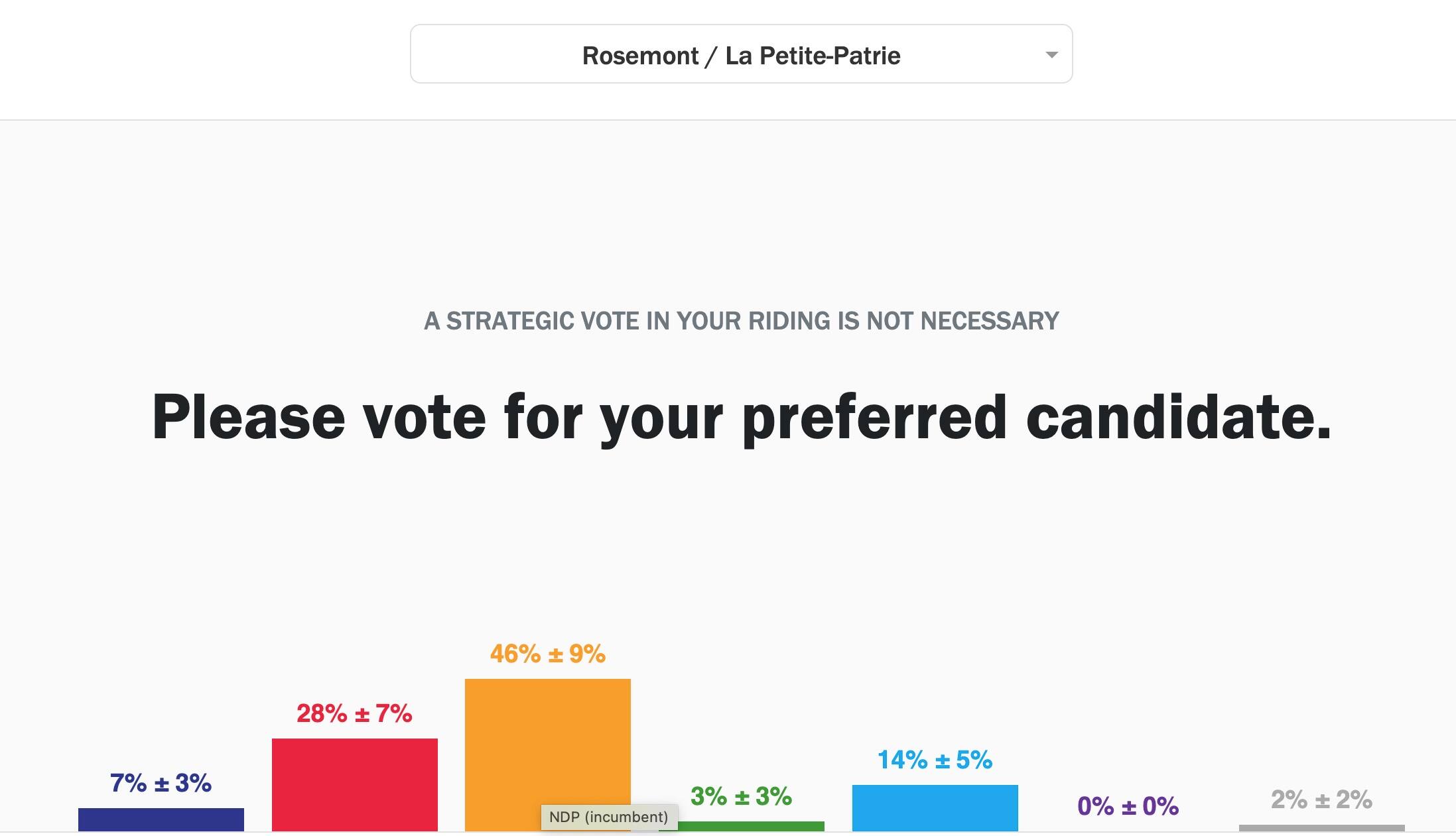
Task: Pick the thin green 3% bar
Action: [750, 826]
